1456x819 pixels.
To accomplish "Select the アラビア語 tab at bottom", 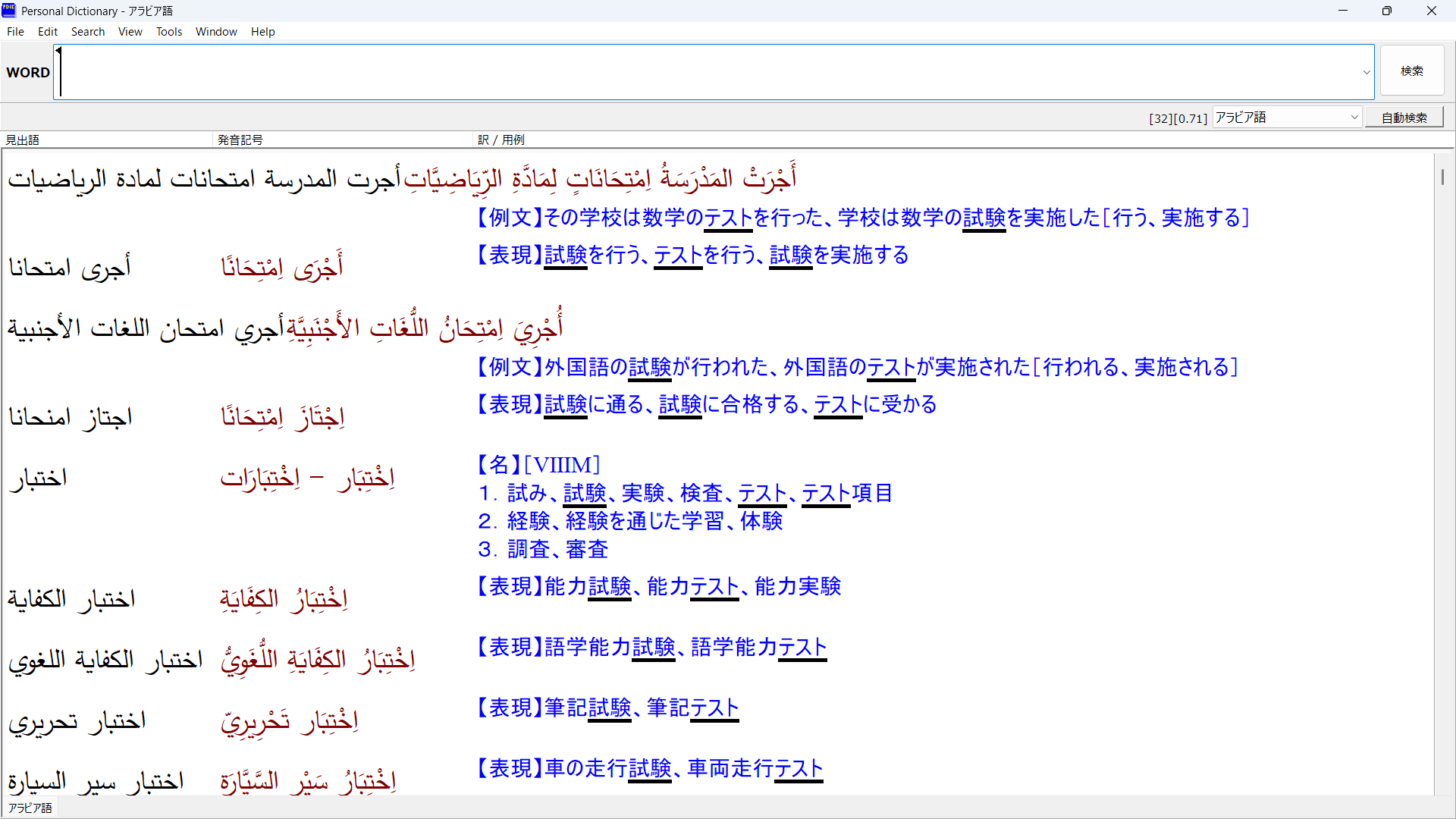I will click(30, 808).
